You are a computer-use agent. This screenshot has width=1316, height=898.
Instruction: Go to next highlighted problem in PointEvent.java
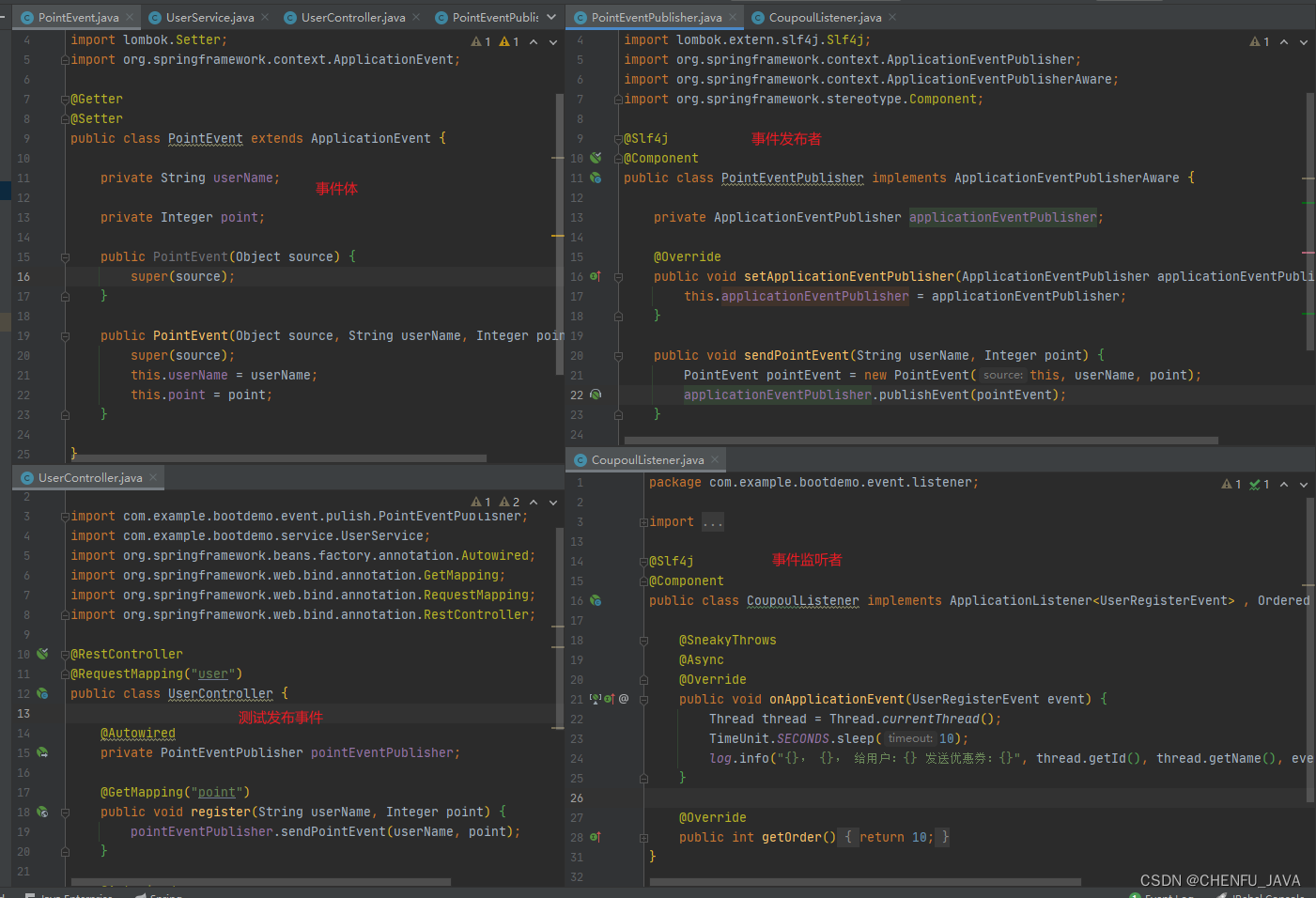(552, 41)
